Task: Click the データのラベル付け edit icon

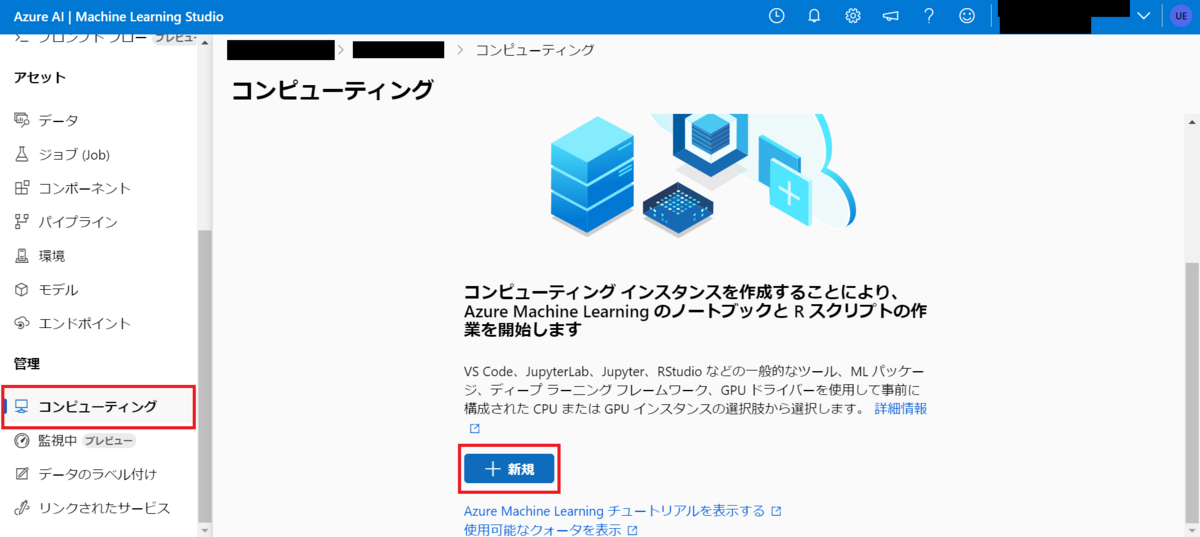Action: (22, 474)
